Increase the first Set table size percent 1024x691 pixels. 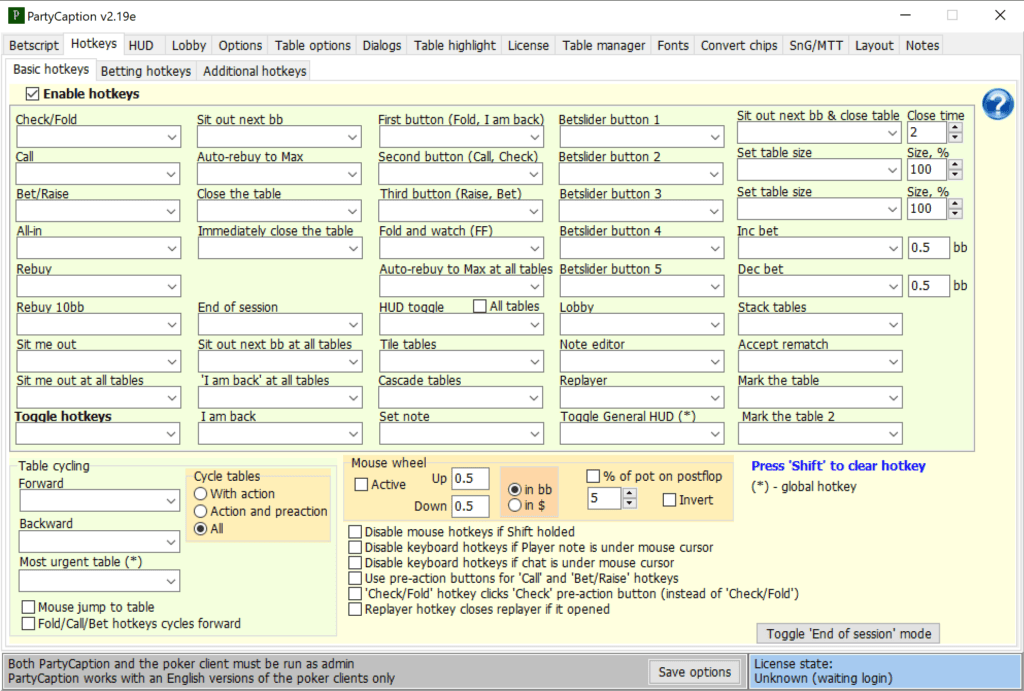tap(955, 165)
